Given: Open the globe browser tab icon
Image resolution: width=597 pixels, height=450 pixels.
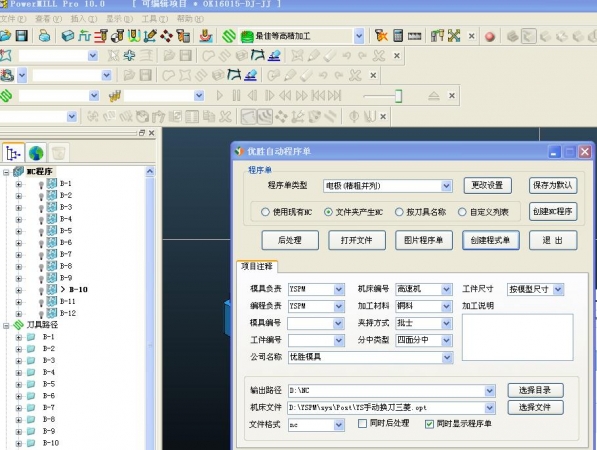Looking at the screenshot, I should [x=36, y=153].
